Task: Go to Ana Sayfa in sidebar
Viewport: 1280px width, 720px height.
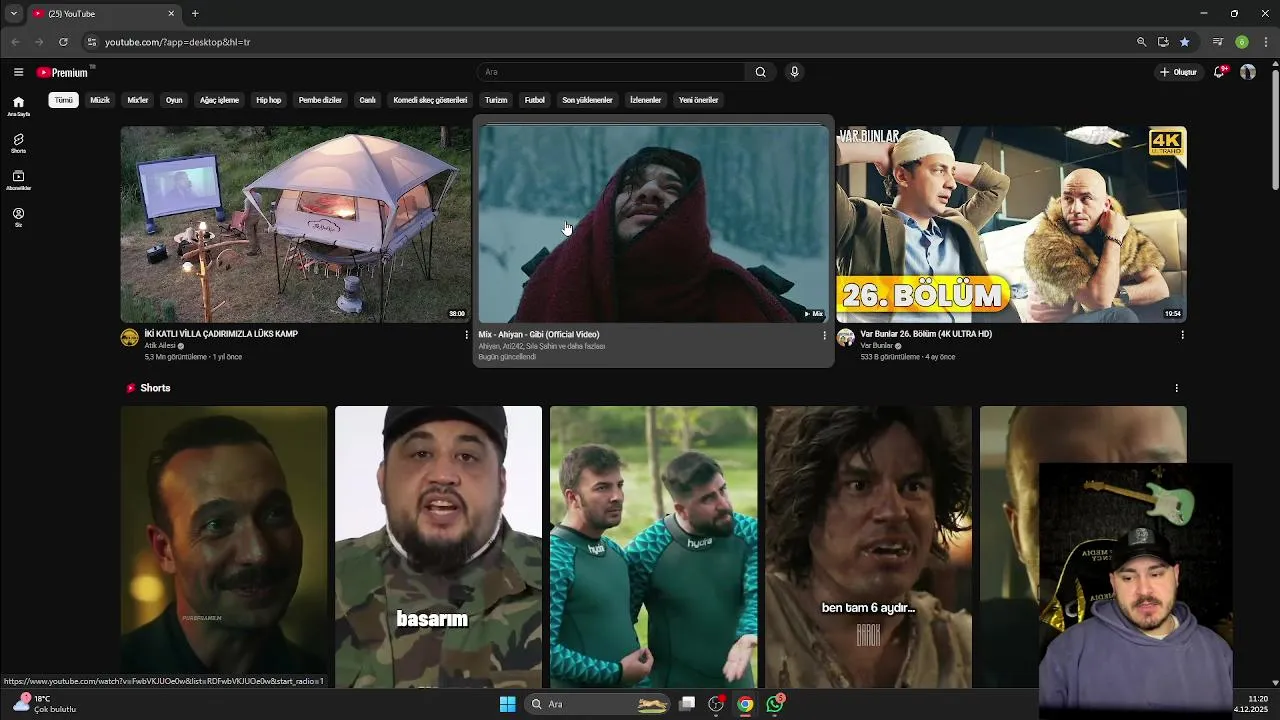Action: click(x=18, y=106)
